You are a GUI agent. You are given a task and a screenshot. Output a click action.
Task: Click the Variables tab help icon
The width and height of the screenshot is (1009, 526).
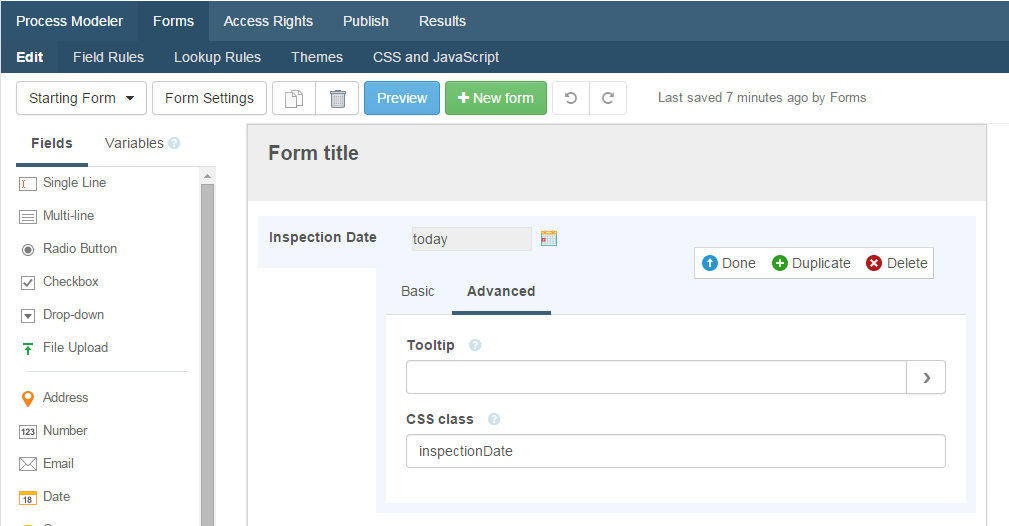click(174, 143)
